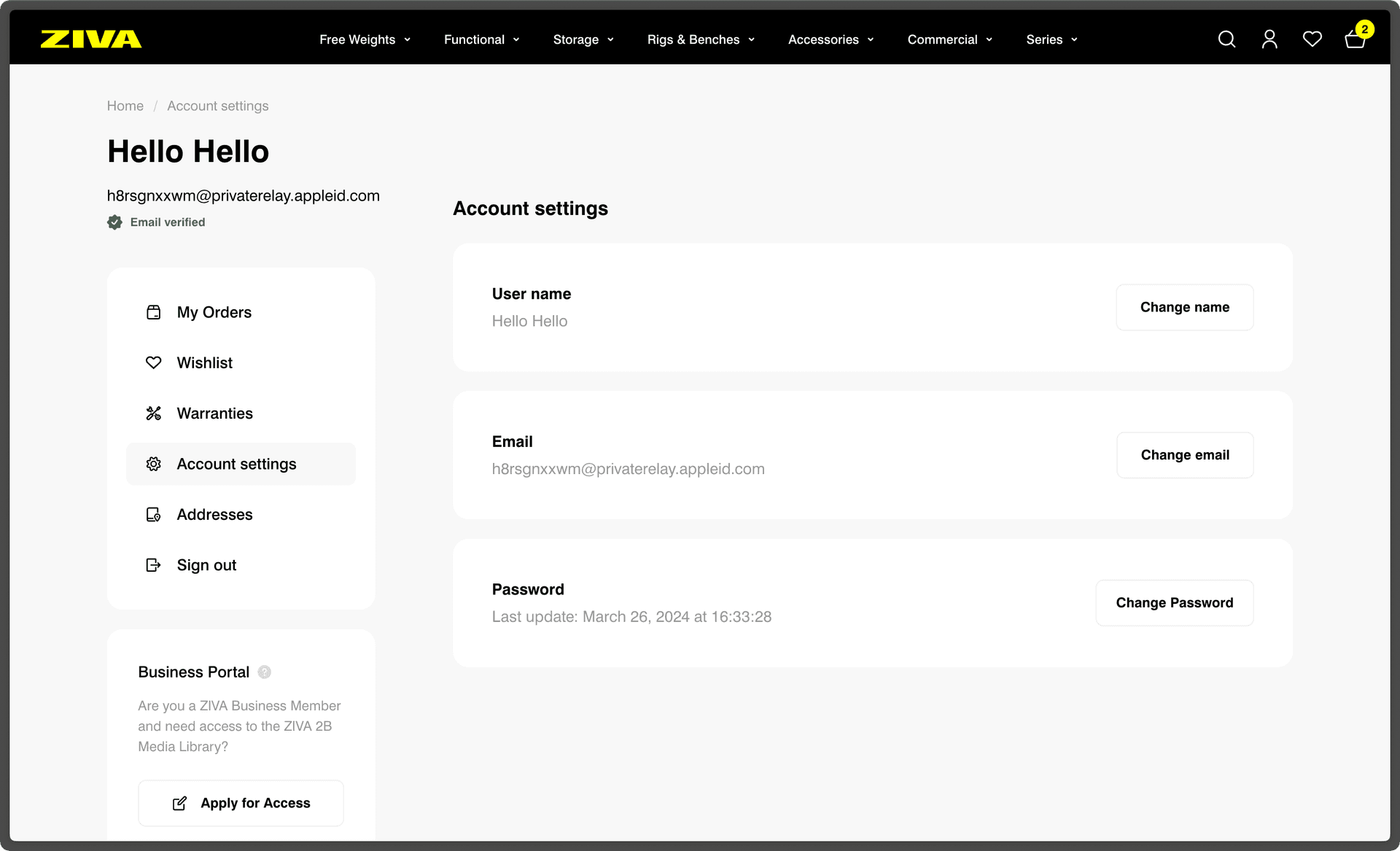The height and width of the screenshot is (851, 1400).
Task: Open Warranties in sidebar
Action: pyautogui.click(x=214, y=413)
